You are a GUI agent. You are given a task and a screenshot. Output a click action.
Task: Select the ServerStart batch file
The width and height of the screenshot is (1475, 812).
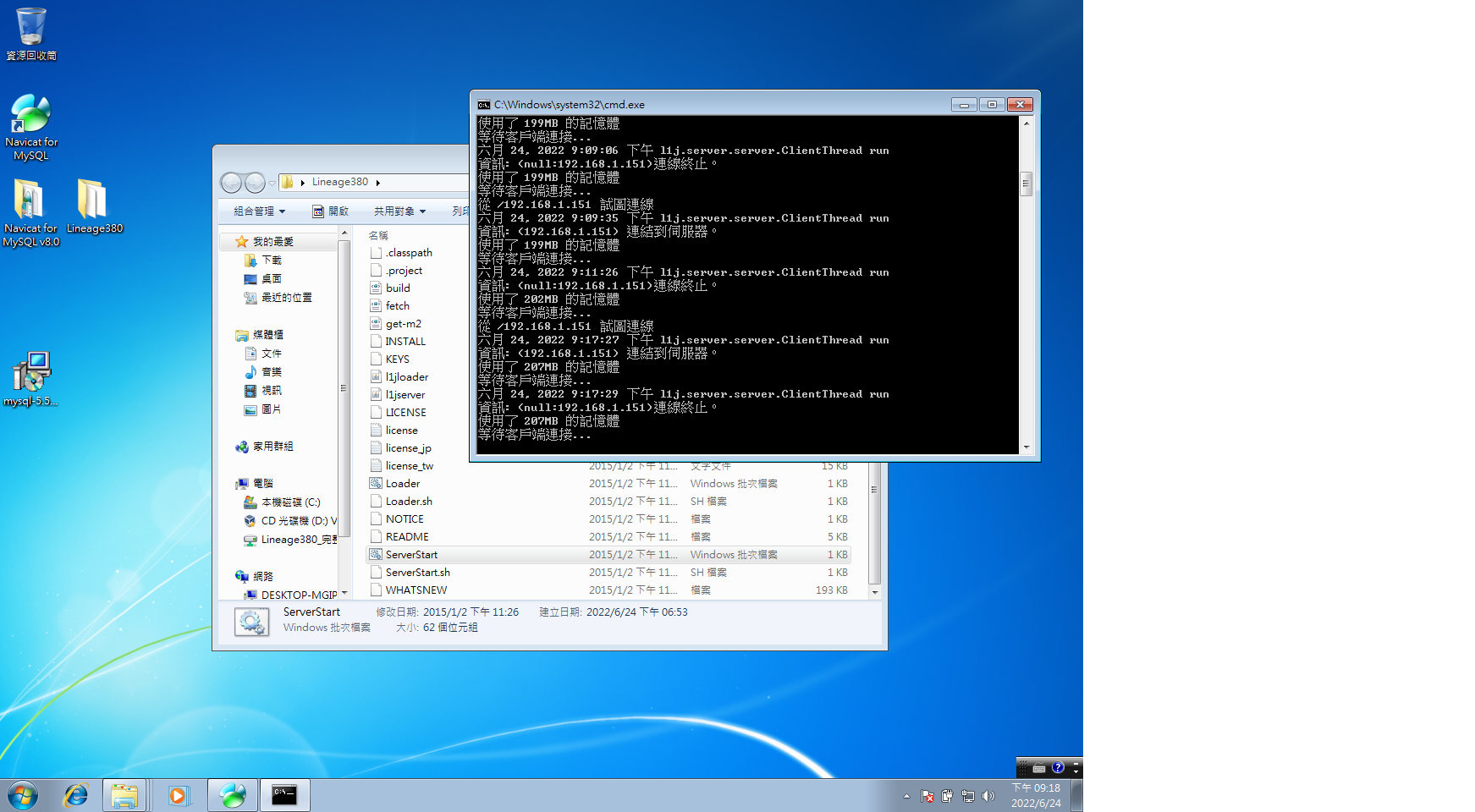tap(608, 555)
